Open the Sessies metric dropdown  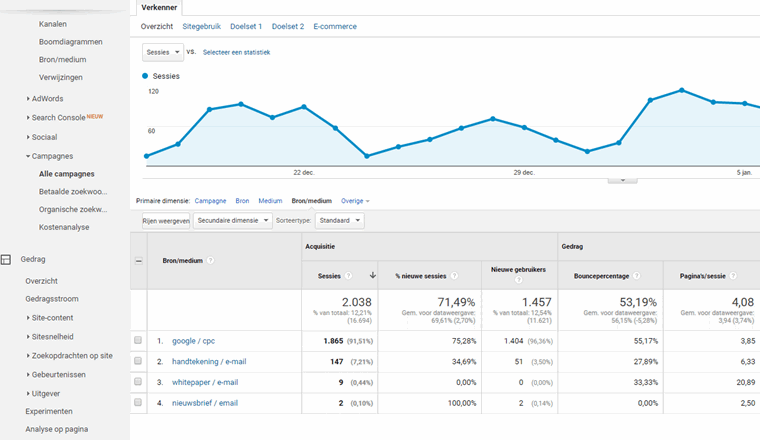click(163, 51)
